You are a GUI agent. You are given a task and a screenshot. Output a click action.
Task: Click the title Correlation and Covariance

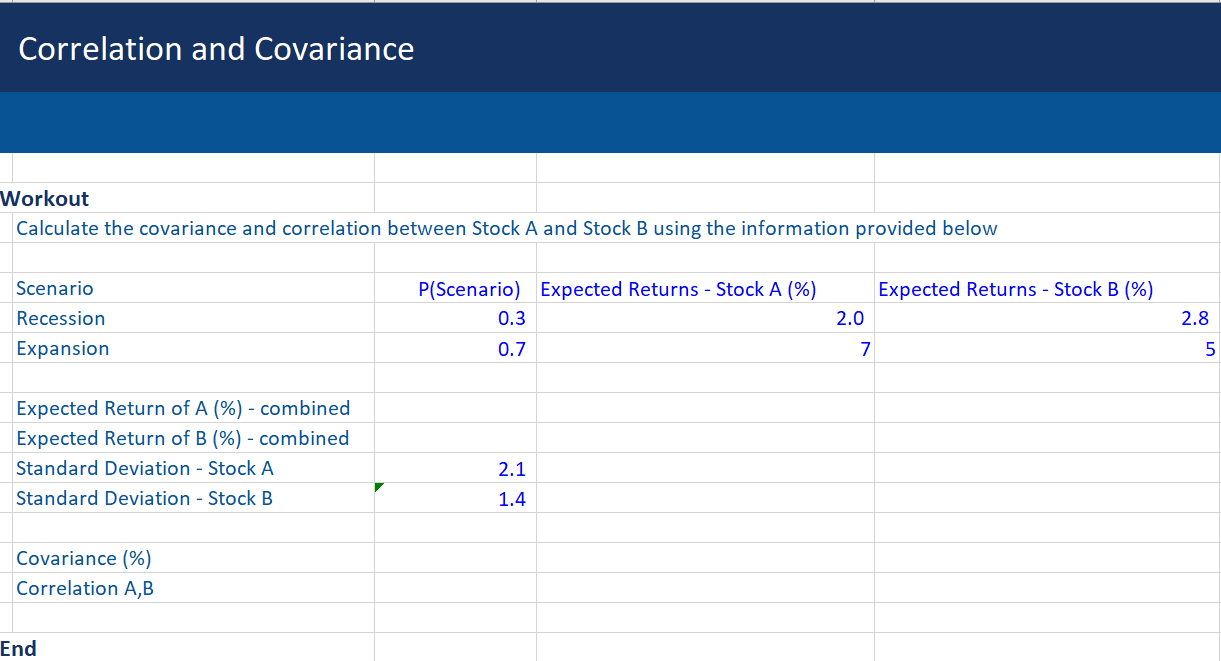tap(215, 48)
